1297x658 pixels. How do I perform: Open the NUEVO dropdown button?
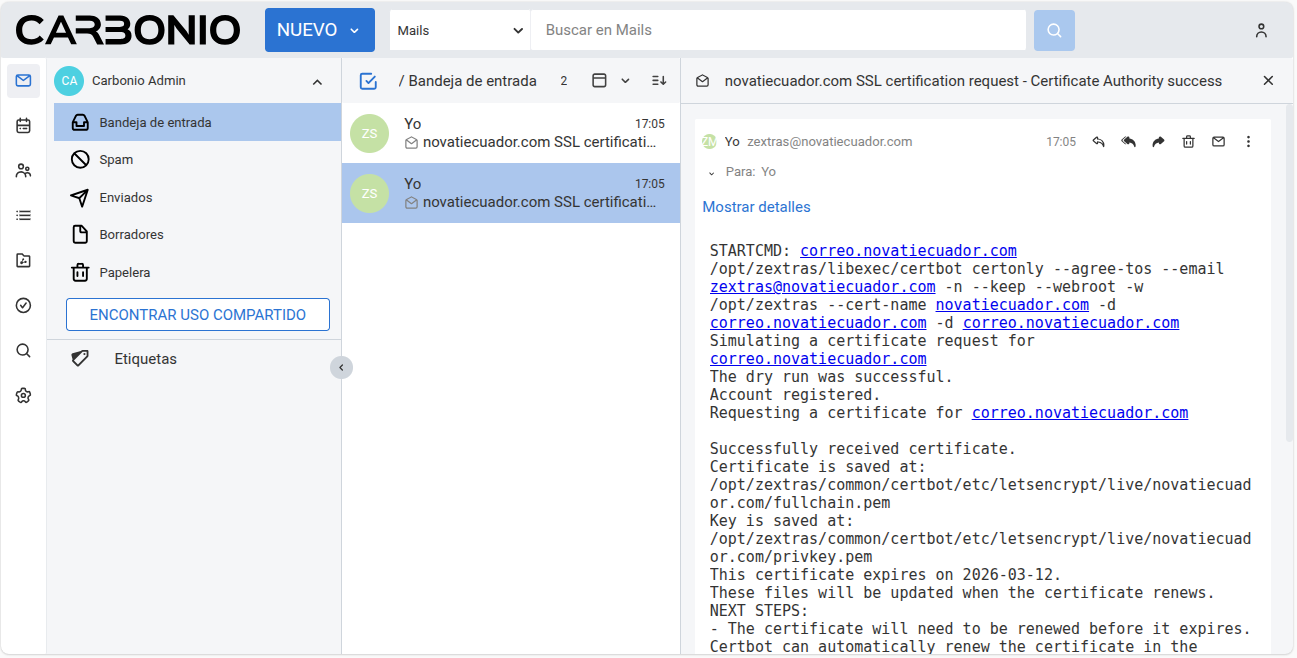click(319, 30)
